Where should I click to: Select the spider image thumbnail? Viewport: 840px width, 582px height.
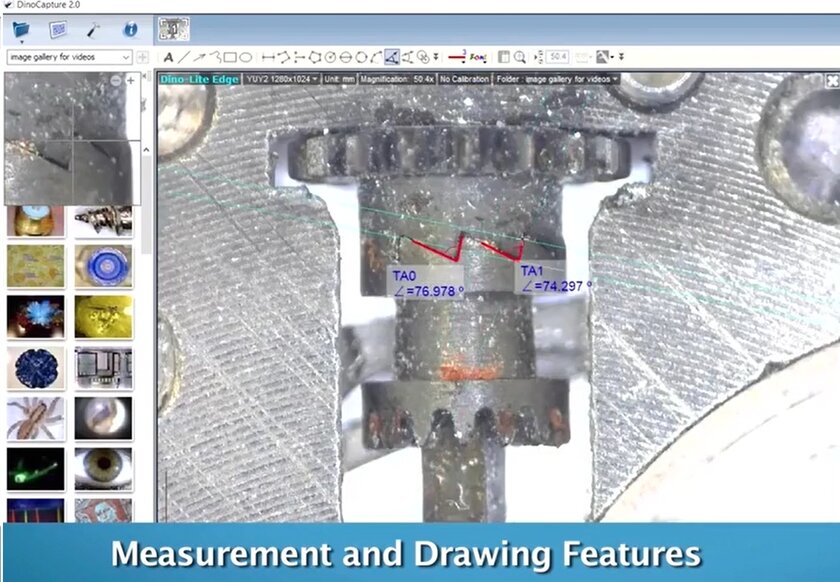point(35,418)
